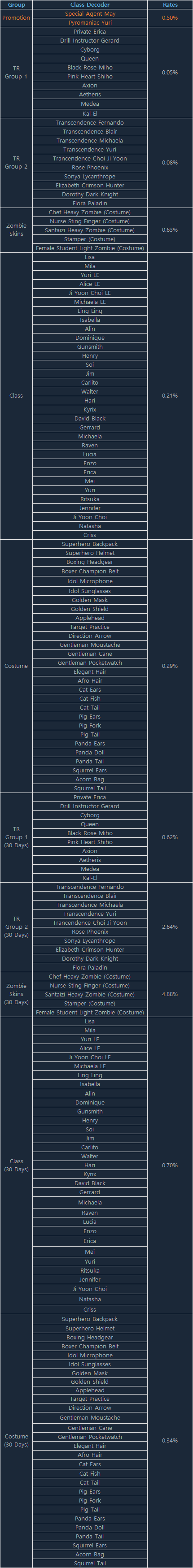Select the Zombie Skins (30 Days) group label
This screenshot has height=1568, width=193.
click(x=17, y=994)
